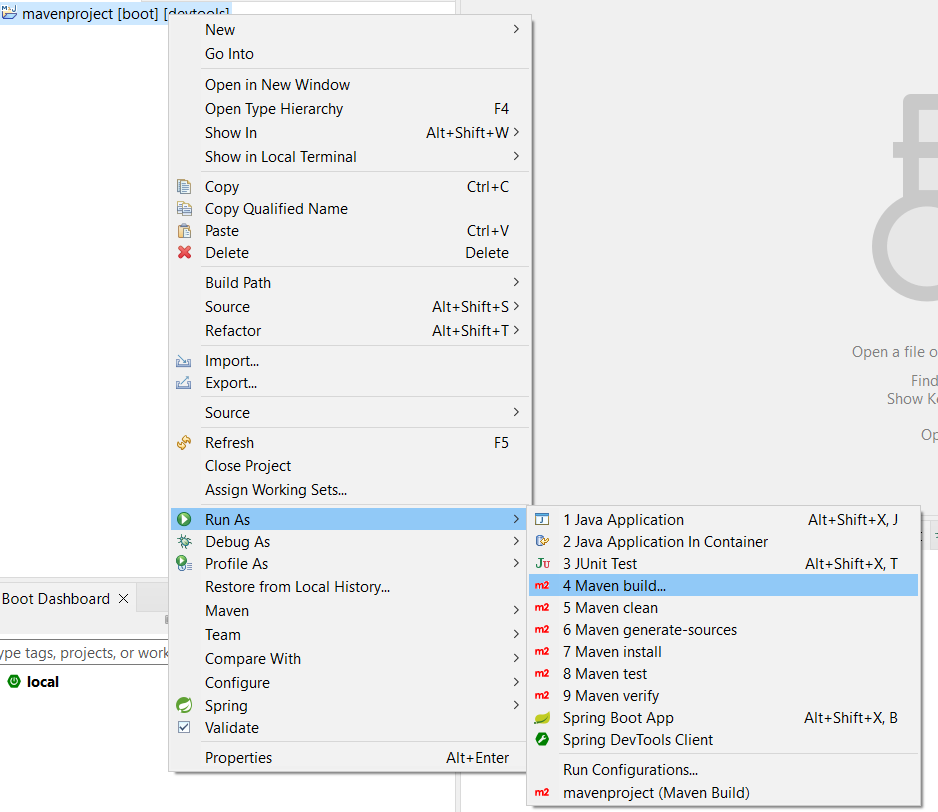Click the Debug As bug icon
This screenshot has height=812, width=938.
pyautogui.click(x=184, y=542)
